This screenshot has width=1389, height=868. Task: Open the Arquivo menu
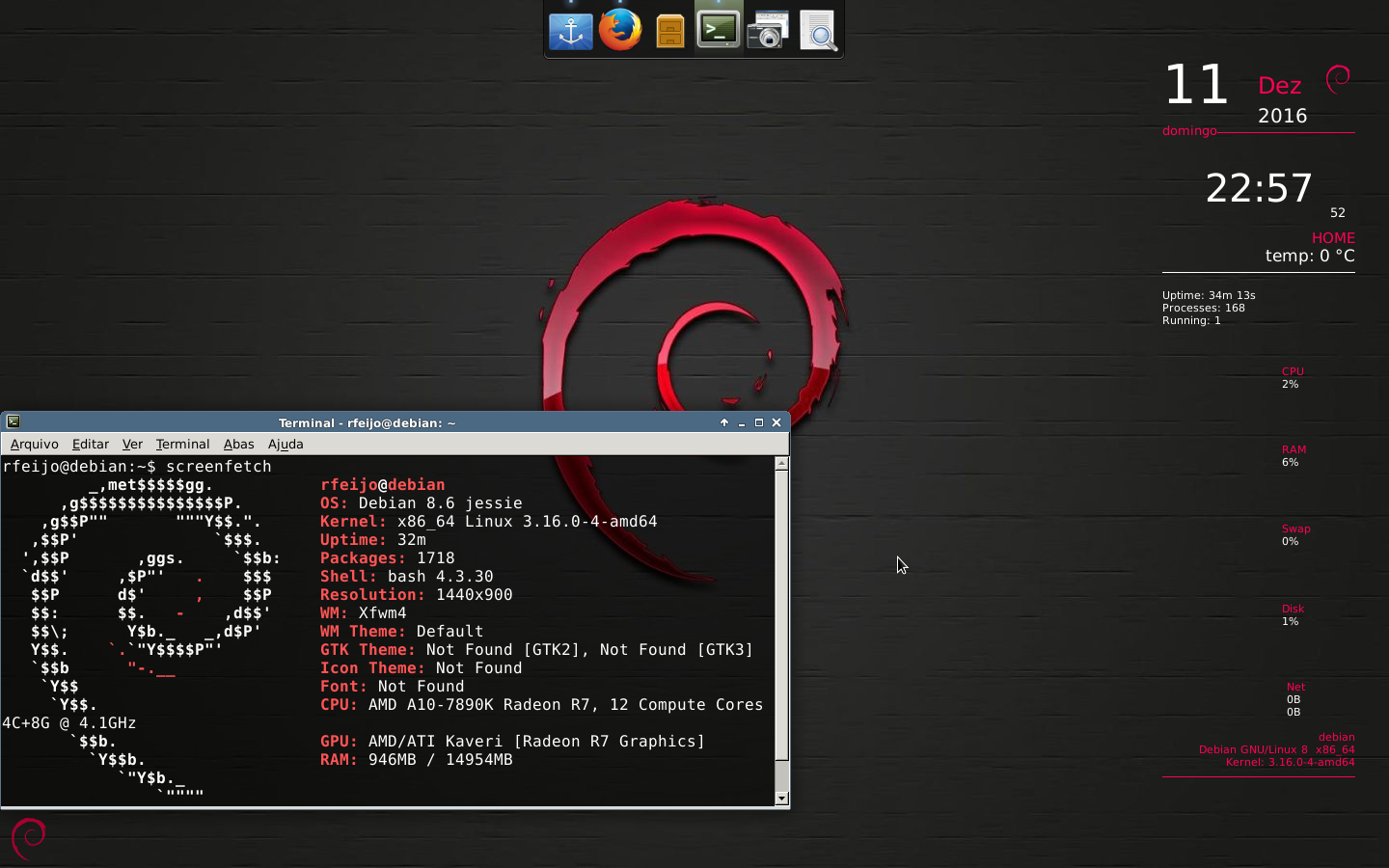tap(35, 444)
